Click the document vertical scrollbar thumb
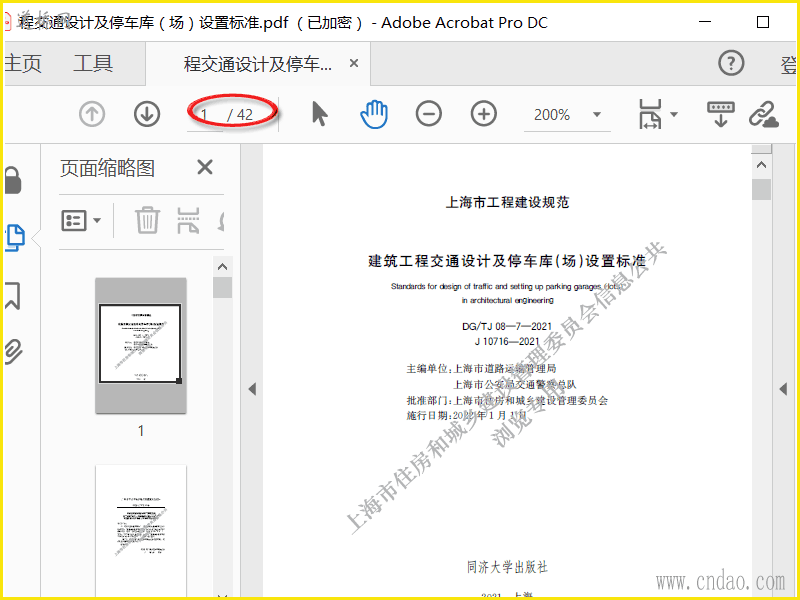This screenshot has width=800, height=600. click(x=761, y=189)
